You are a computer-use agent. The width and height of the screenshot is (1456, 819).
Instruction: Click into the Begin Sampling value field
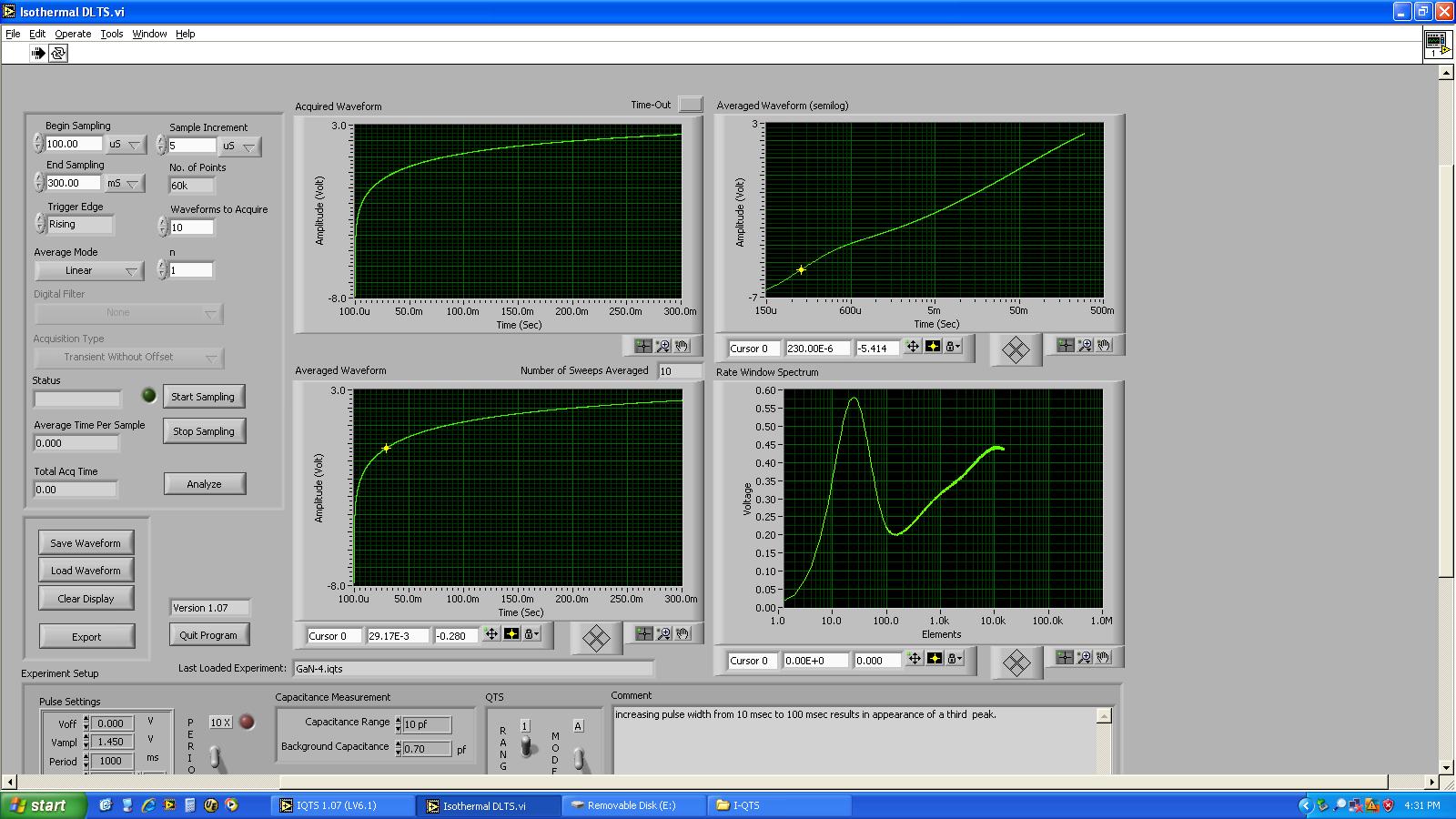click(73, 144)
